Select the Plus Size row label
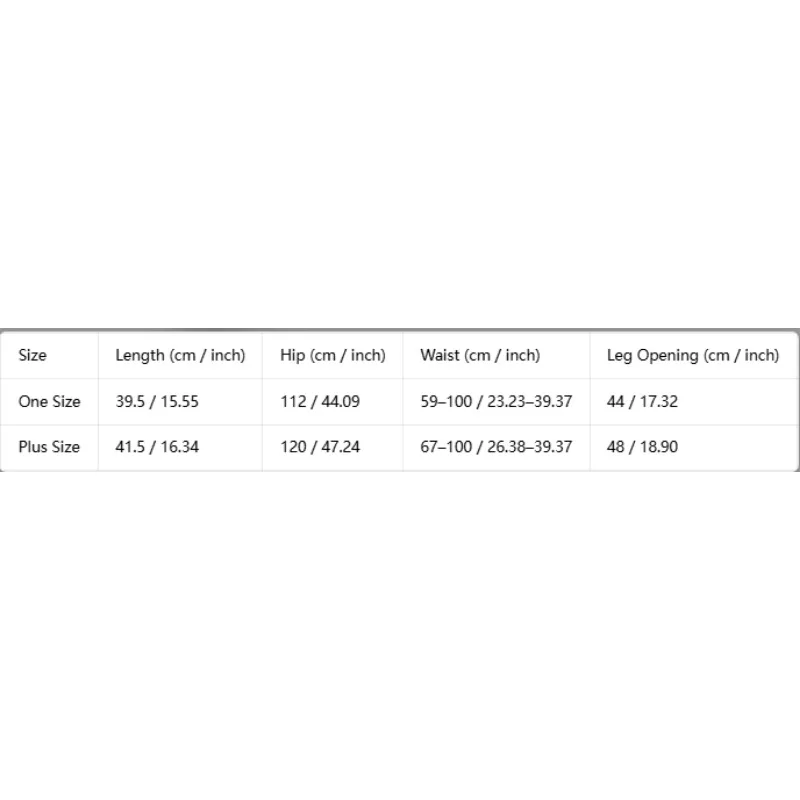800x800 pixels. (49, 447)
